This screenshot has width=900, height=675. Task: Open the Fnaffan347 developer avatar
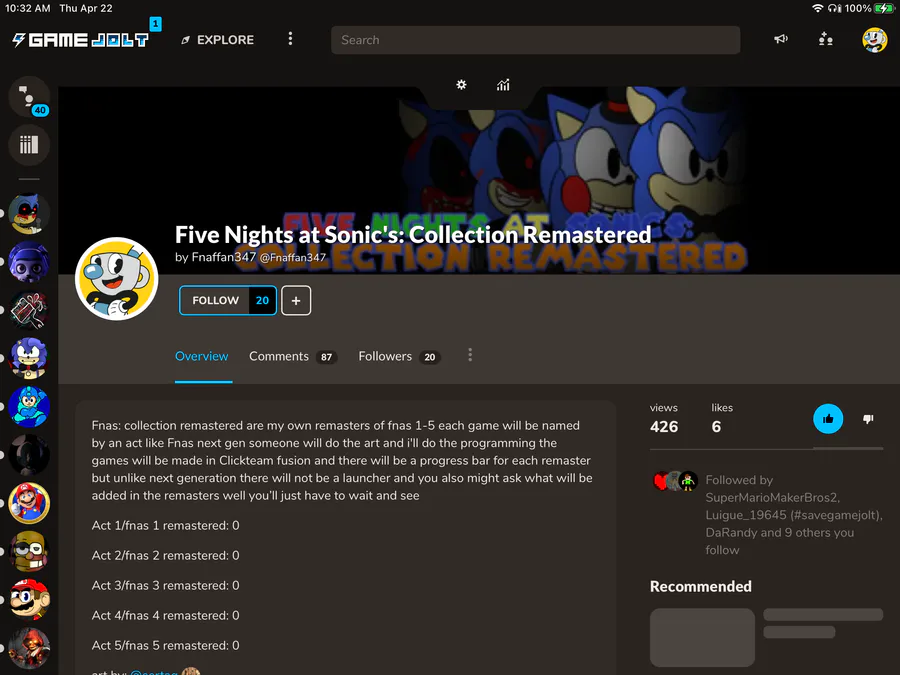pyautogui.click(x=117, y=279)
